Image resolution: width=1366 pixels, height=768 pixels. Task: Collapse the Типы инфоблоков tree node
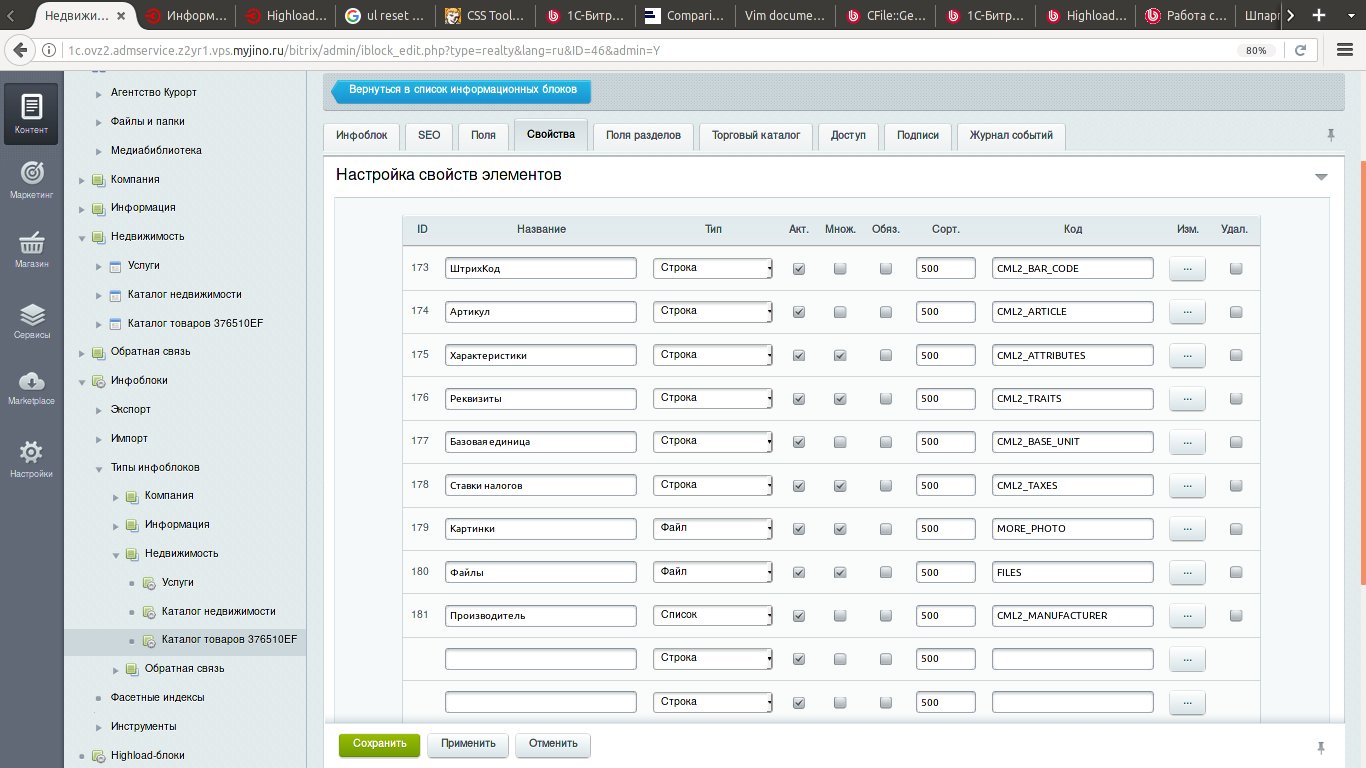99,468
